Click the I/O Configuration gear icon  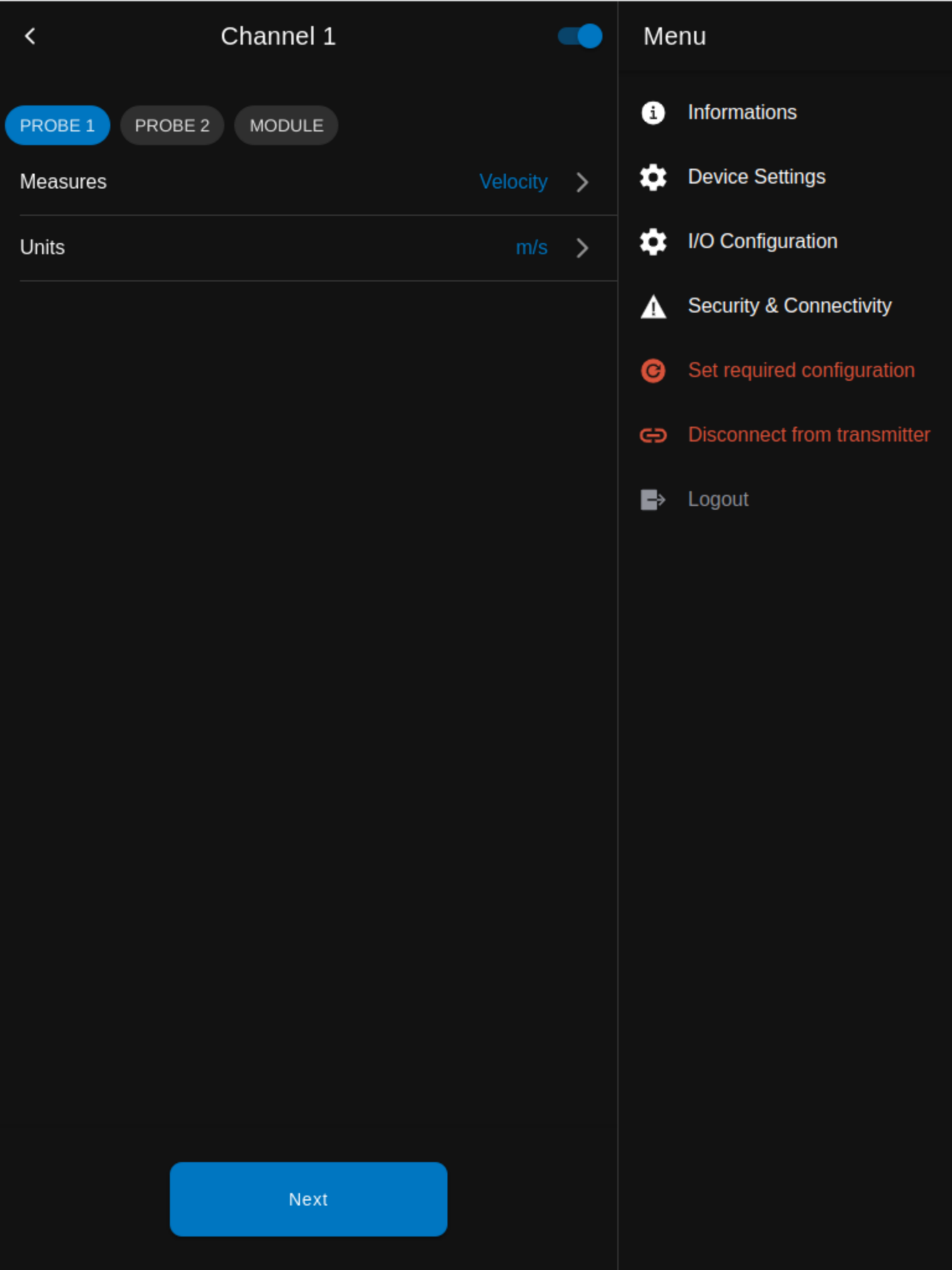[653, 242]
